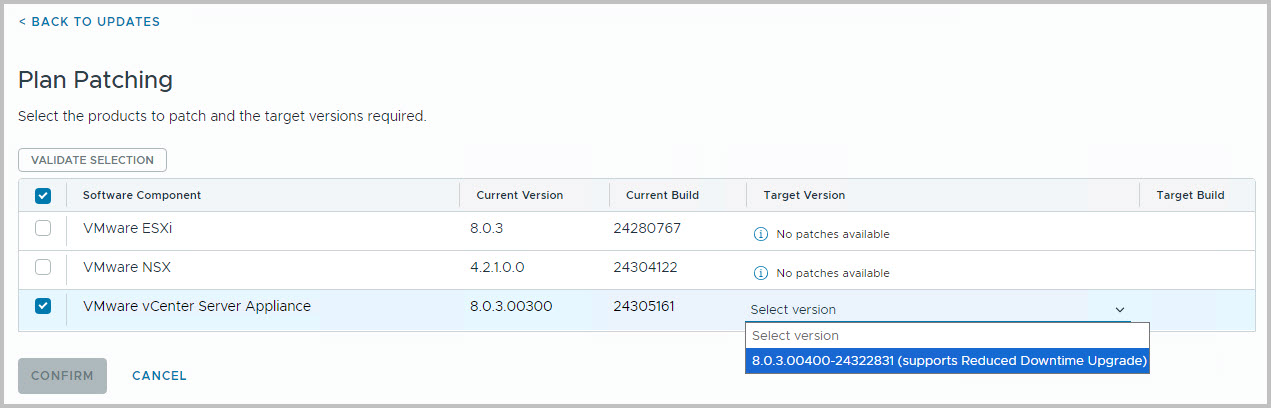Click the Current Build column header

(662, 195)
